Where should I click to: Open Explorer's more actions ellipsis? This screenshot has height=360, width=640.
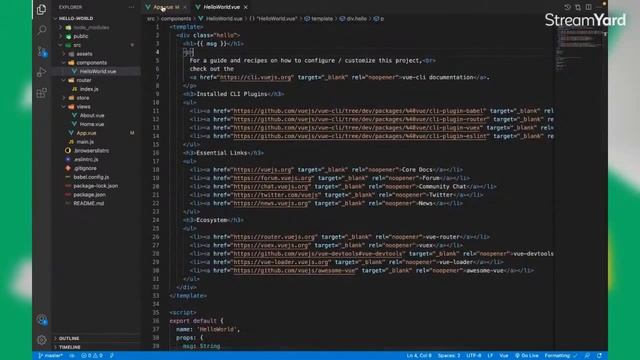131,7
